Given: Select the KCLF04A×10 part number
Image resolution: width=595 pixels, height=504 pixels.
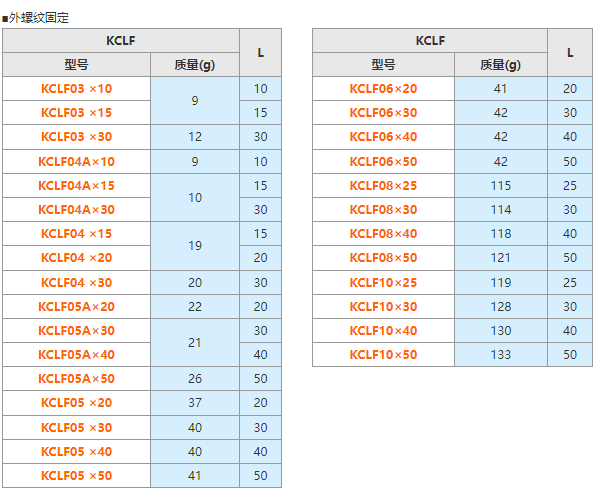Looking at the screenshot, I should 76,162.
